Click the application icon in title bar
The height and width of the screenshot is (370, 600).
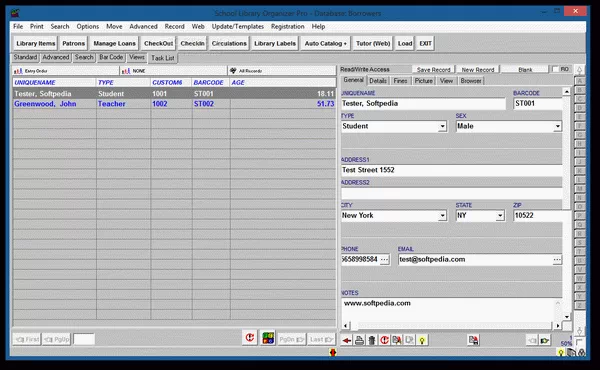coord(15,13)
